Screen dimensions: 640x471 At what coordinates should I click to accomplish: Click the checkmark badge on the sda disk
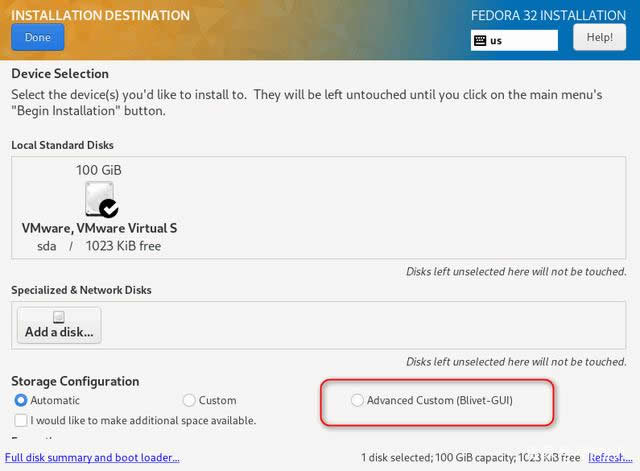[x=108, y=209]
